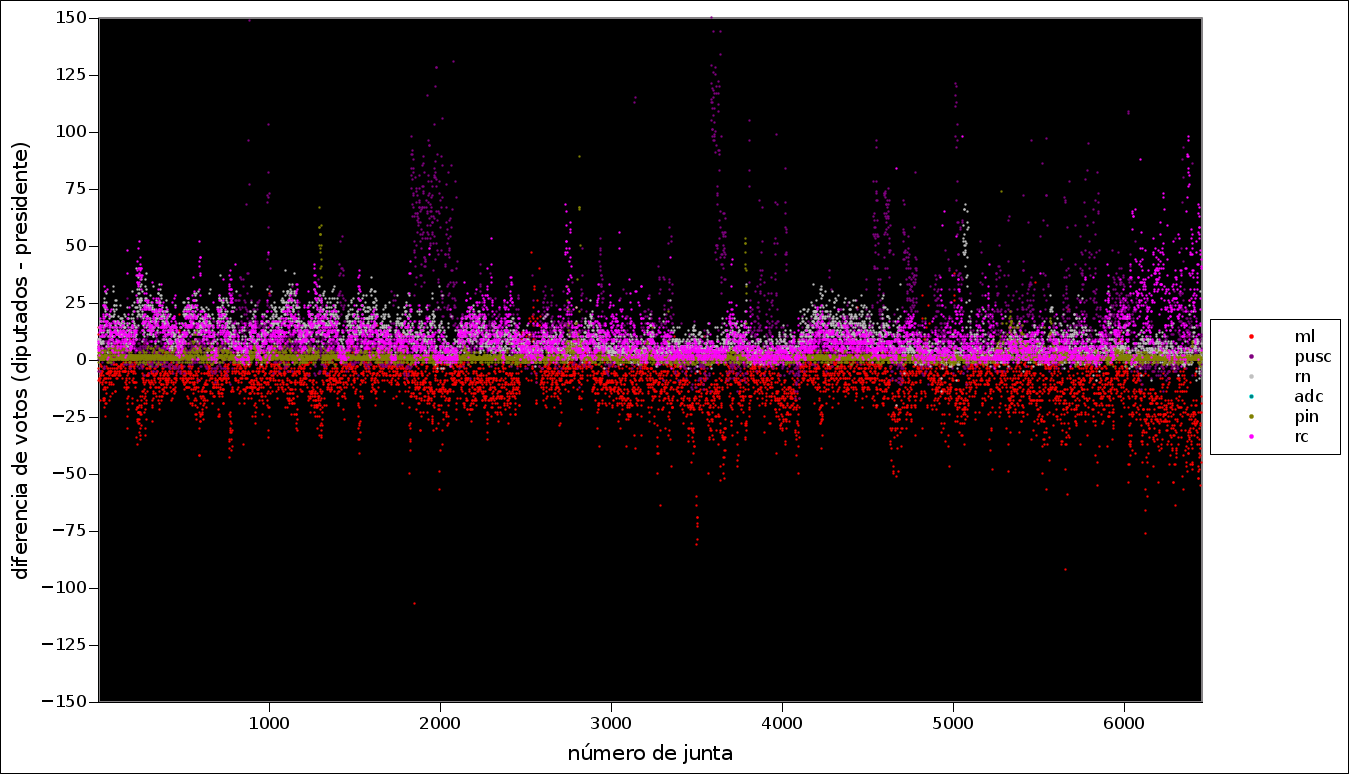Click the 6000 tick label on x-axis

click(1124, 721)
